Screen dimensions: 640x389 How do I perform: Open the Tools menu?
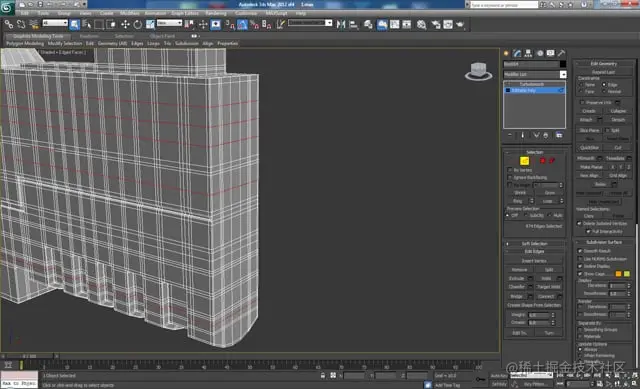click(43, 13)
